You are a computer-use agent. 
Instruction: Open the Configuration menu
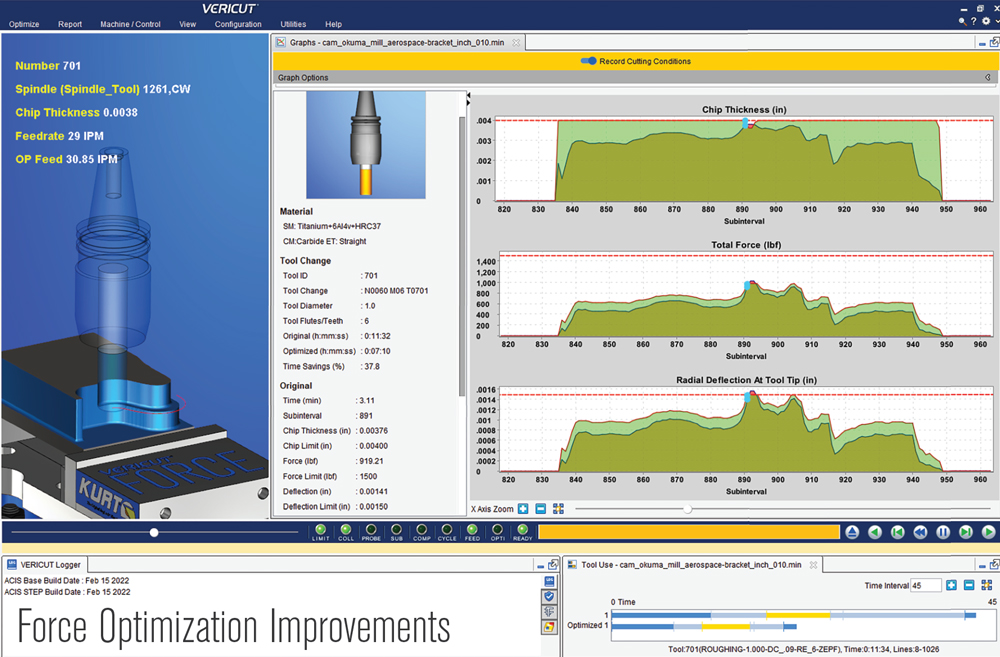click(238, 24)
